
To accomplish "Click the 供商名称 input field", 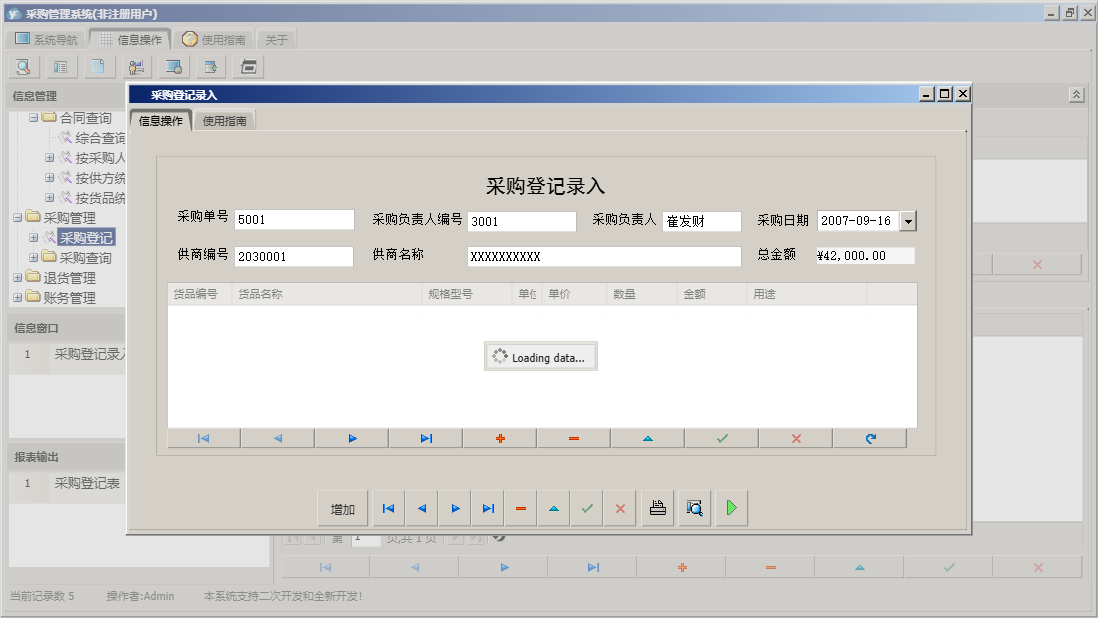I will point(603,257).
